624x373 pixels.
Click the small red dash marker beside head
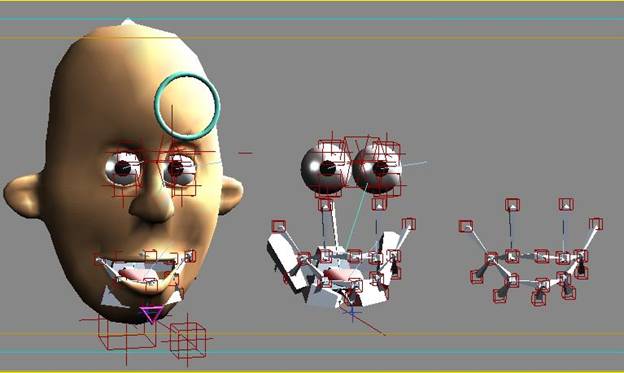[246, 153]
